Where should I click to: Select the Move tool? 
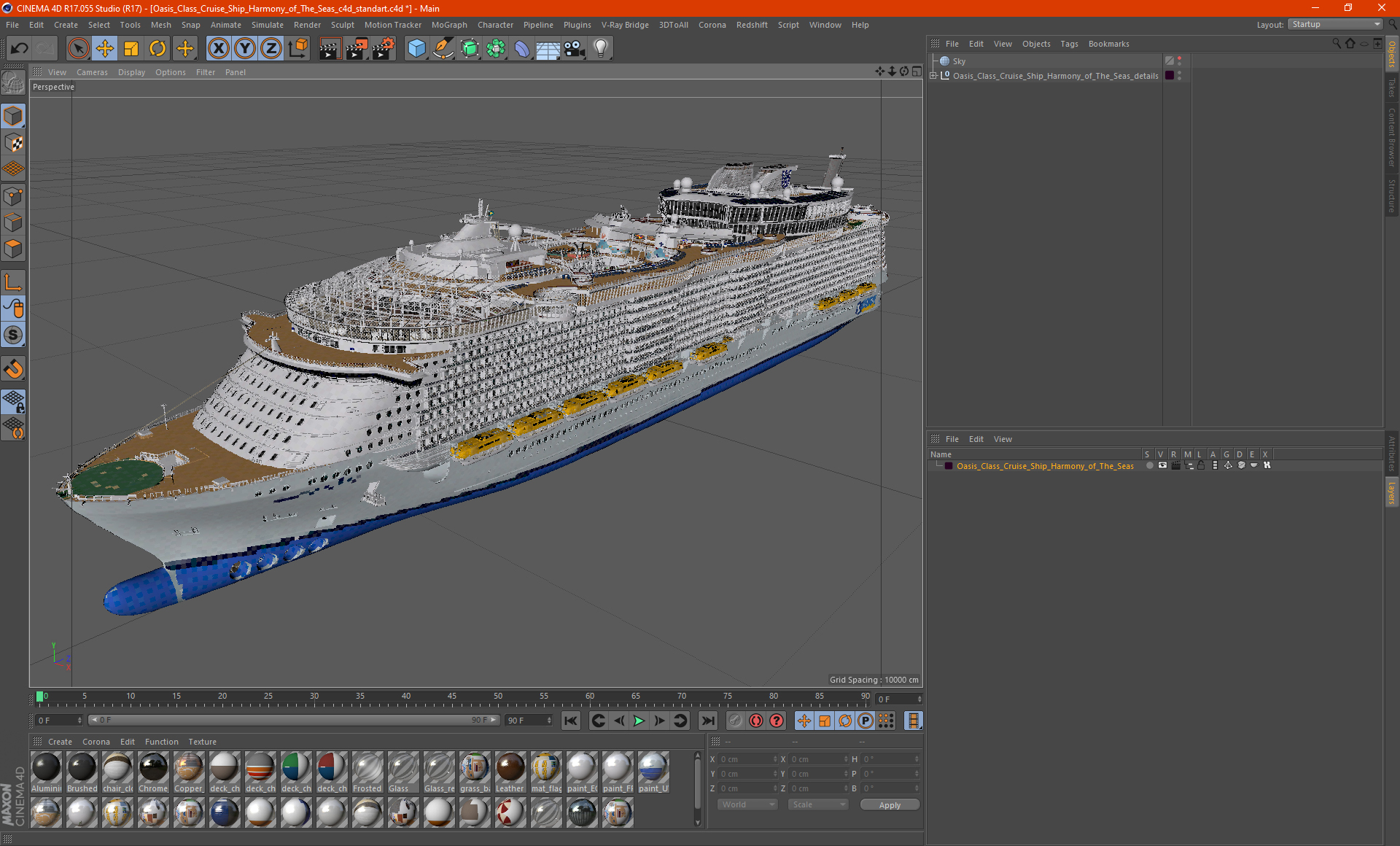coord(105,49)
